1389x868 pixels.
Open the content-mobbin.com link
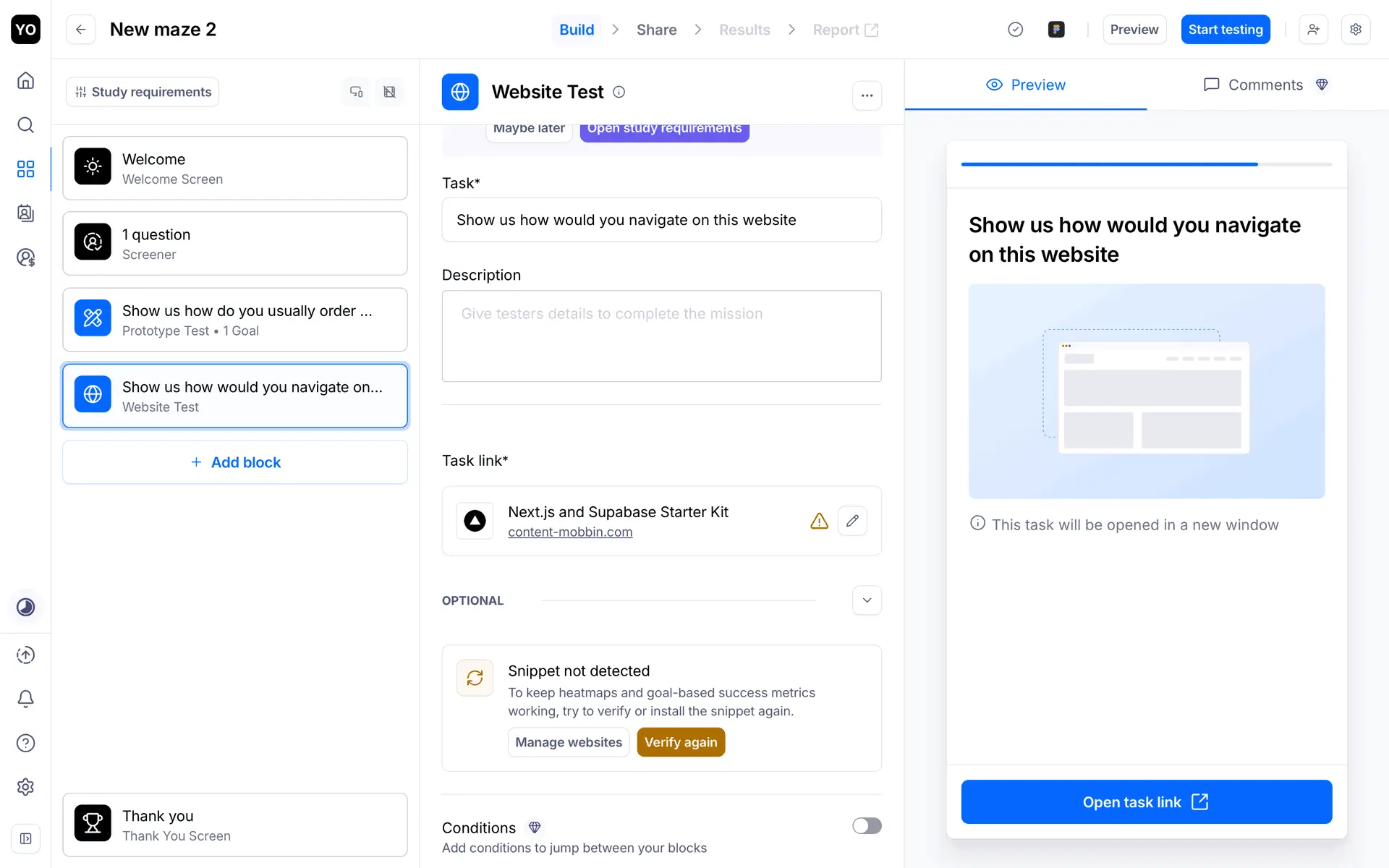click(x=570, y=532)
